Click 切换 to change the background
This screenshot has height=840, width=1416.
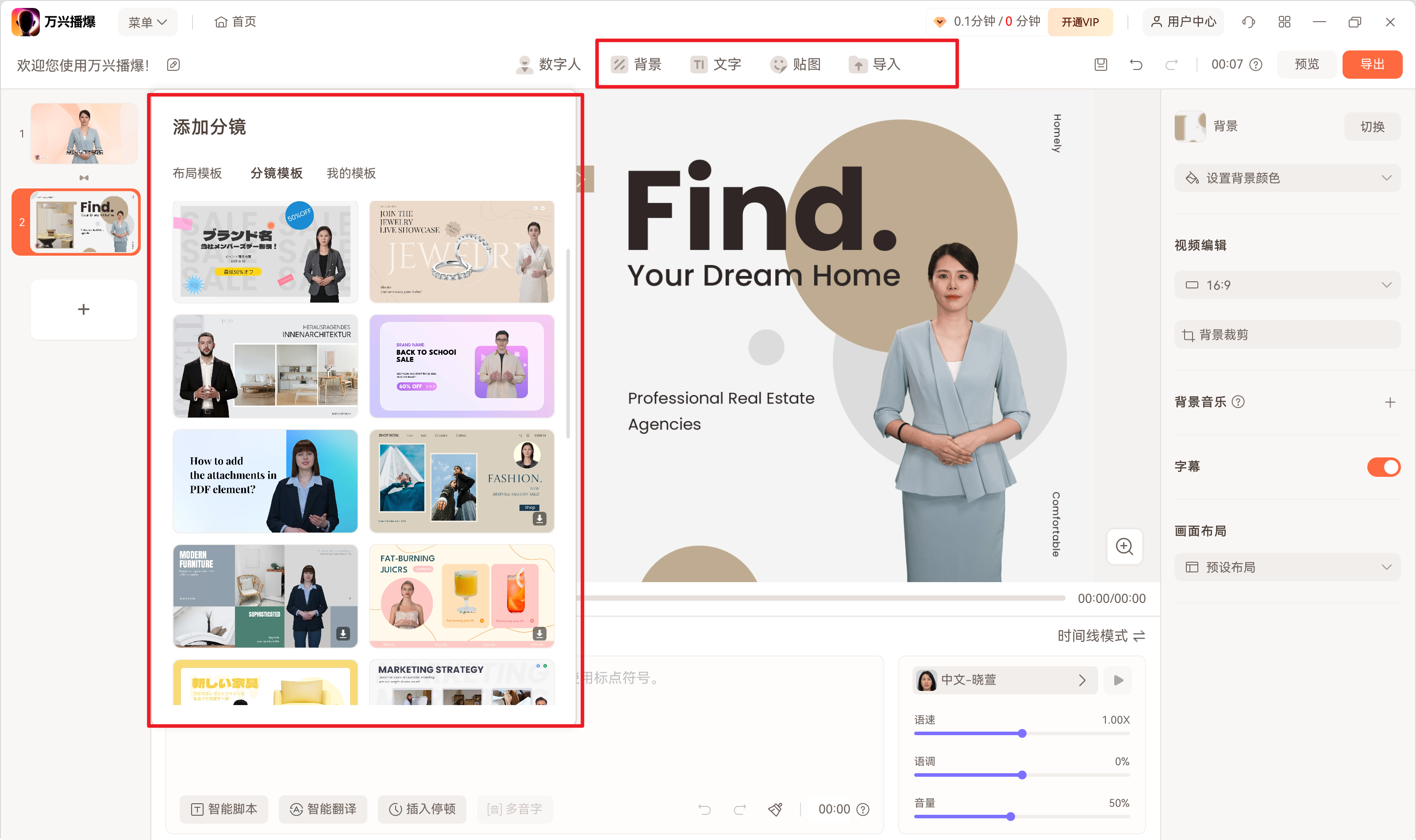[1372, 126]
